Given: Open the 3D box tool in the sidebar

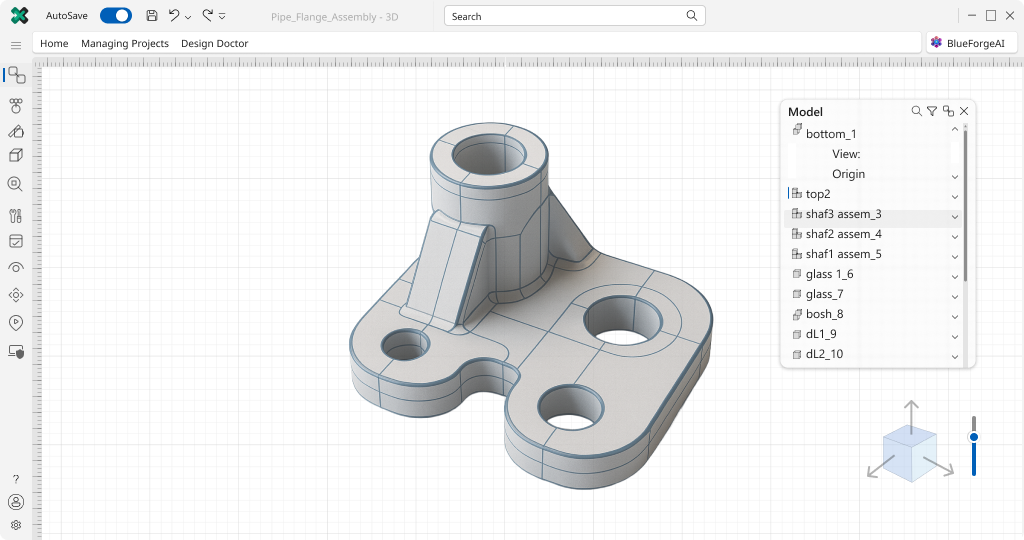Looking at the screenshot, I should [x=16, y=155].
